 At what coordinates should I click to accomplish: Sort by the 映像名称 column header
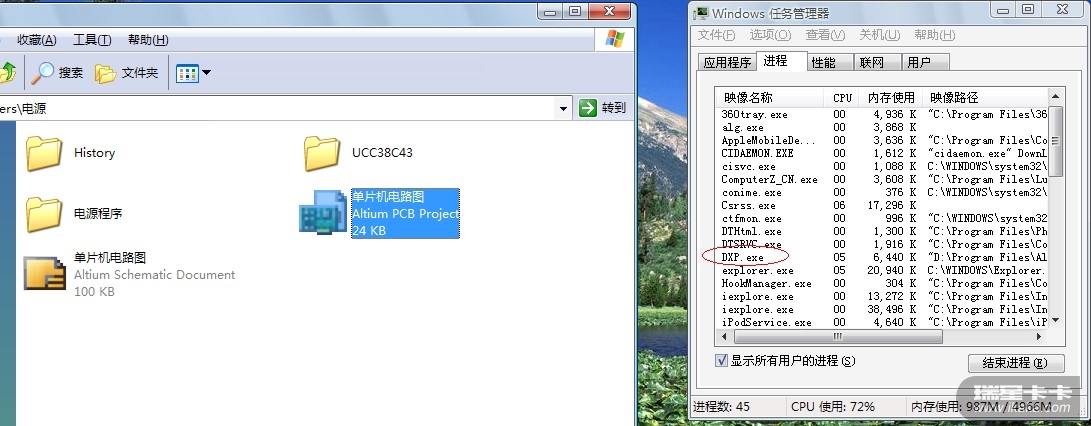tap(771, 97)
